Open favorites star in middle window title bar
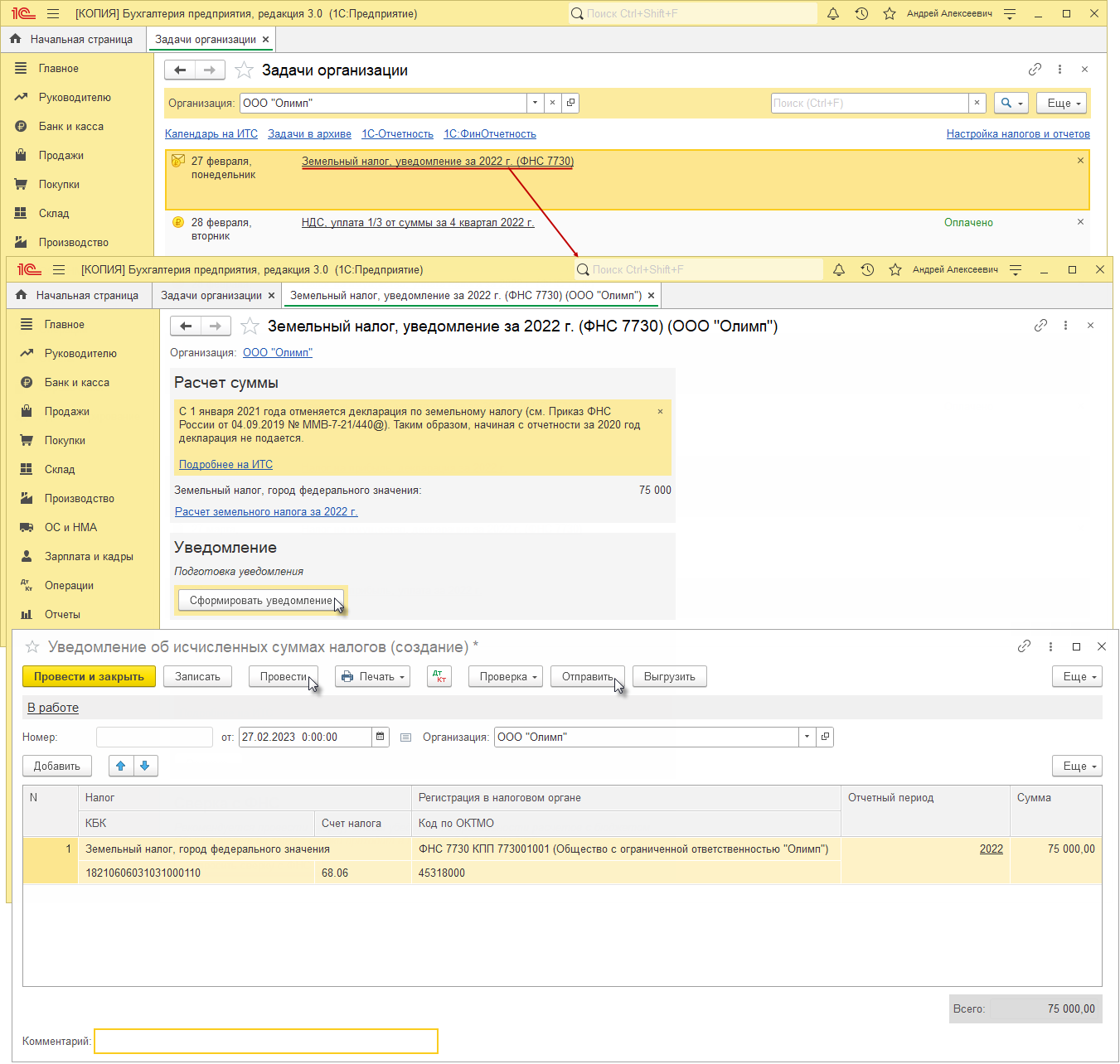 click(x=895, y=269)
